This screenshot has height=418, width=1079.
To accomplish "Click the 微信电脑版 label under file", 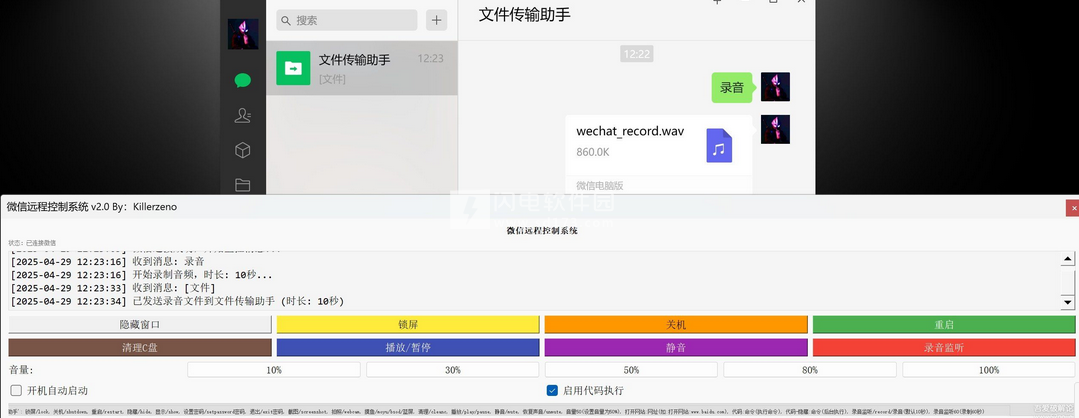I will pyautogui.click(x=599, y=185).
